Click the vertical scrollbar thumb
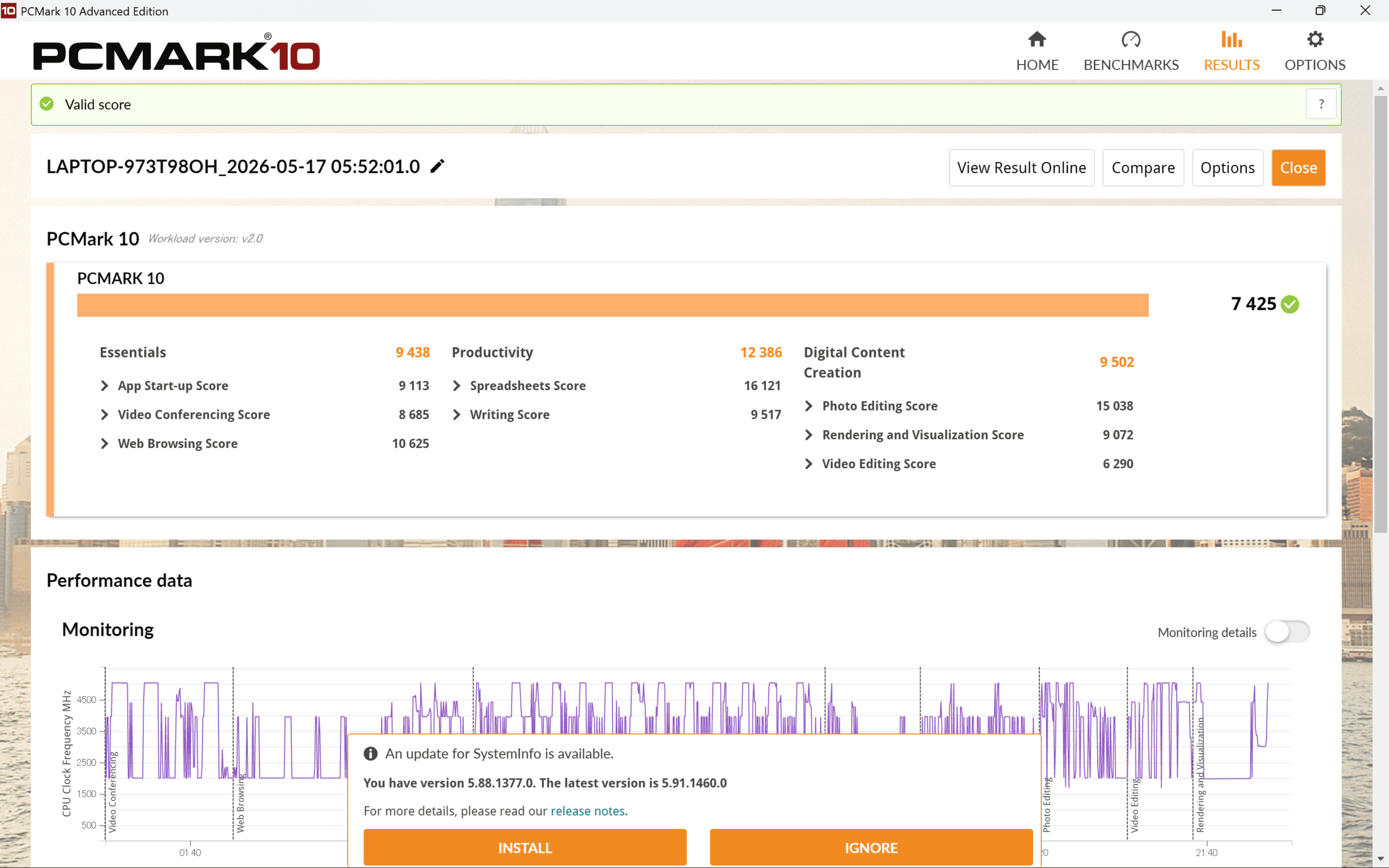 [x=1381, y=314]
